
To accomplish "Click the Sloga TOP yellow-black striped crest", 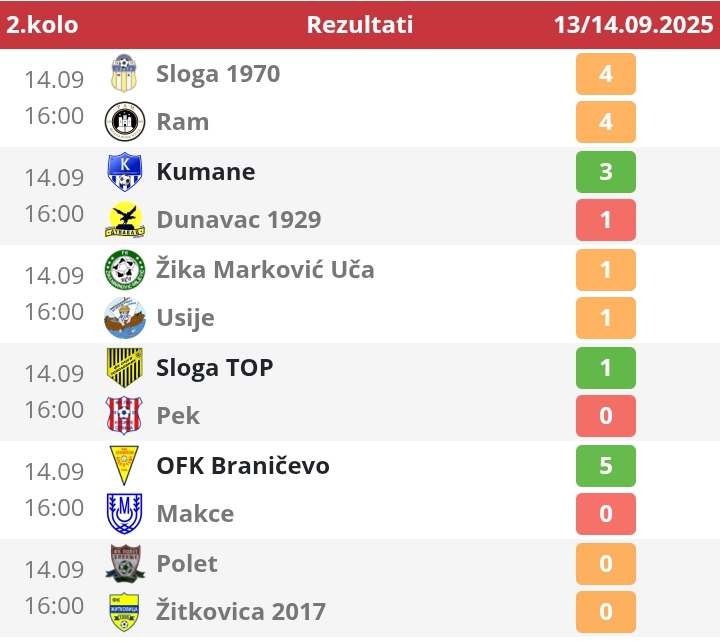I will (x=124, y=368).
